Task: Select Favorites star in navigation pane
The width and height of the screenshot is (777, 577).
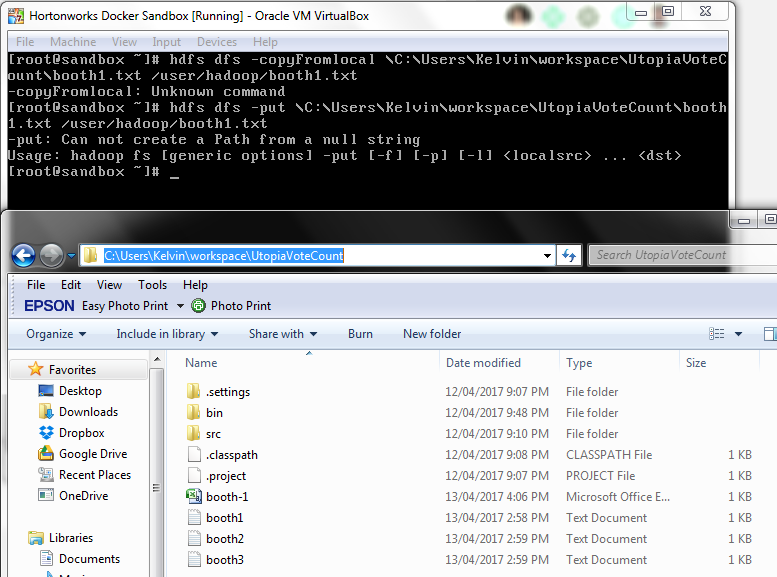Action: click(x=35, y=369)
